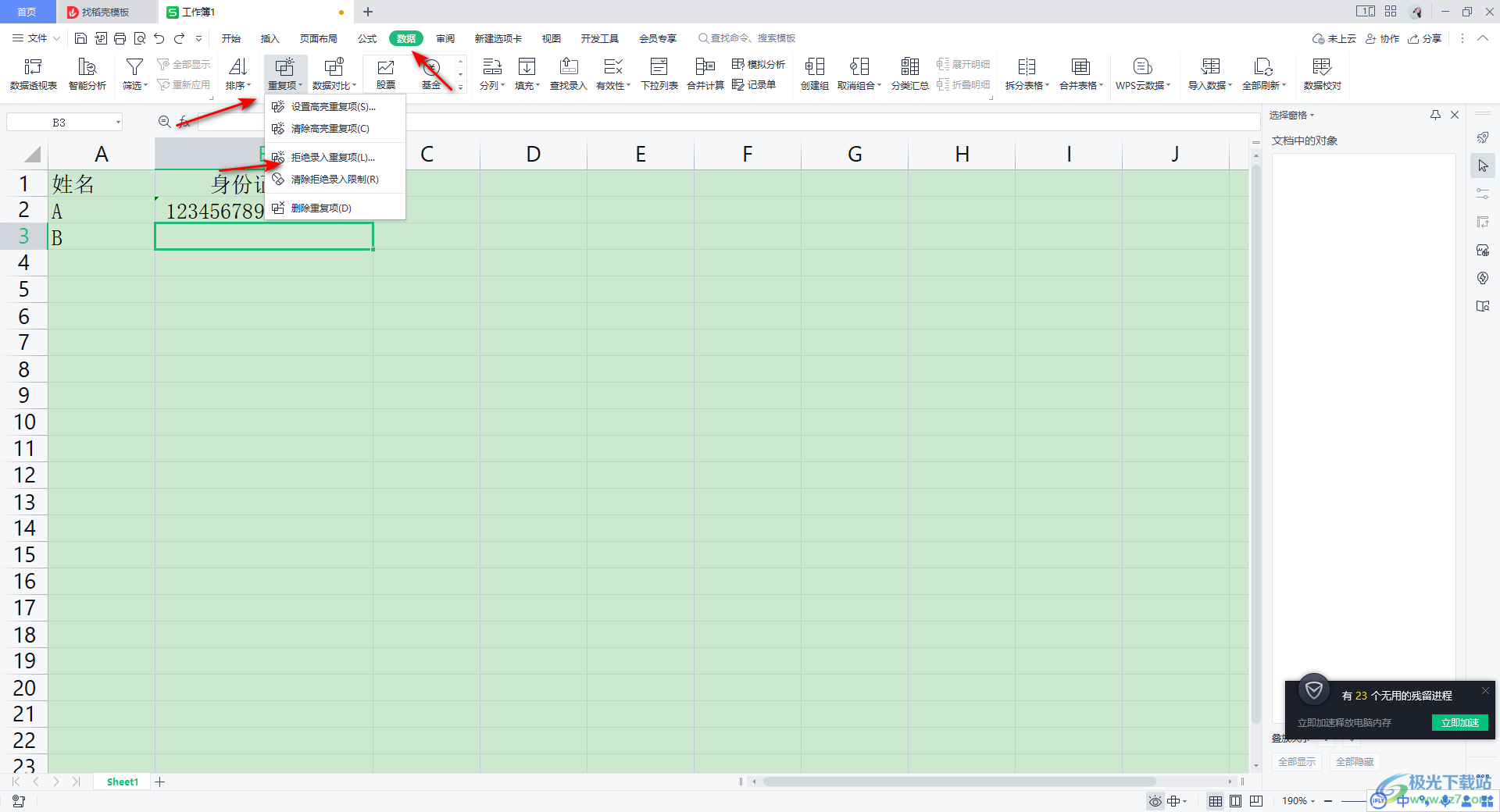Select Clear Highlight Duplicates (清除高亮重复项) menu item
The width and height of the screenshot is (1500, 812).
coord(334,128)
